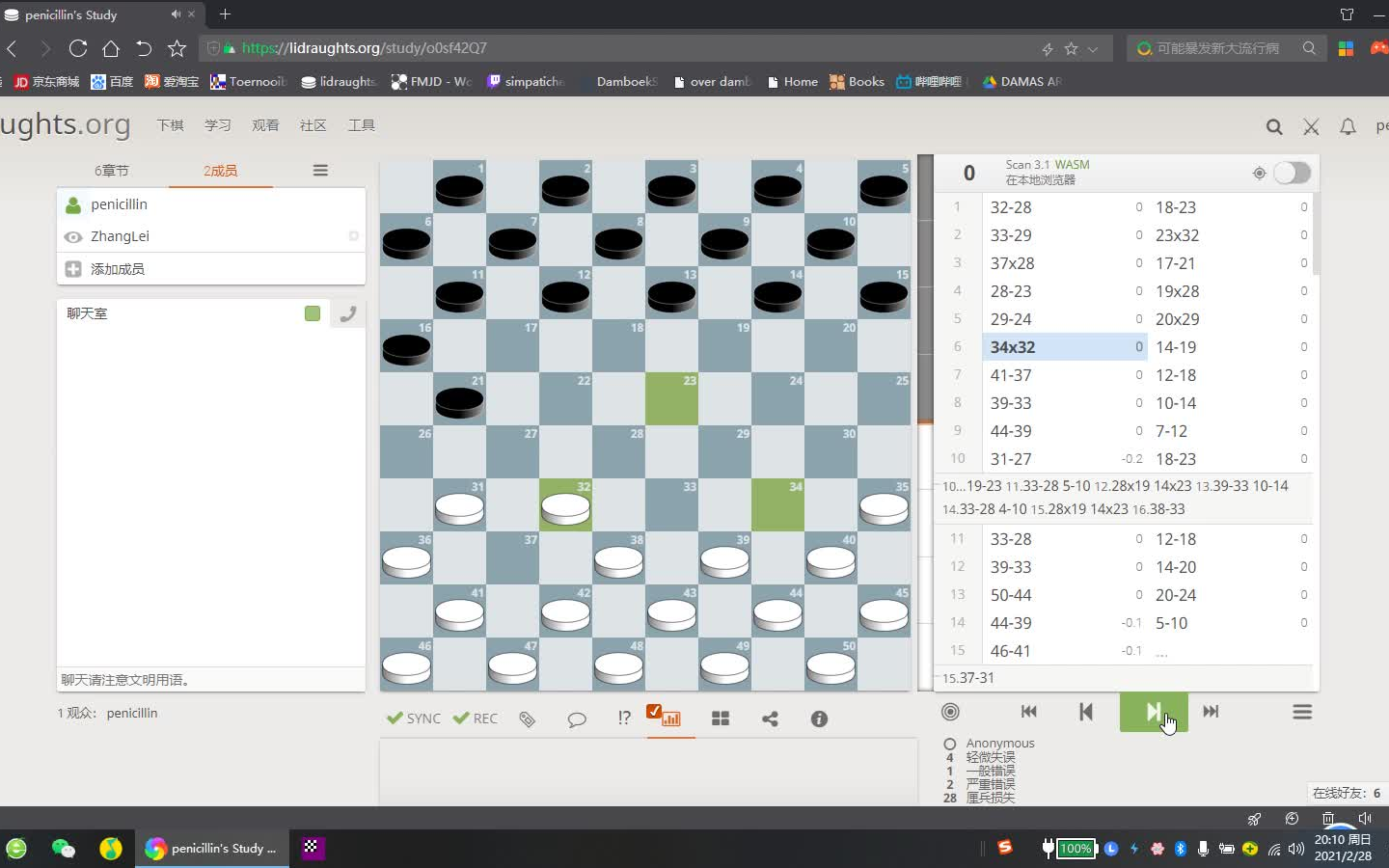1389x868 pixels.
Task: Open the comment speech bubble icon
Action: click(x=577, y=719)
